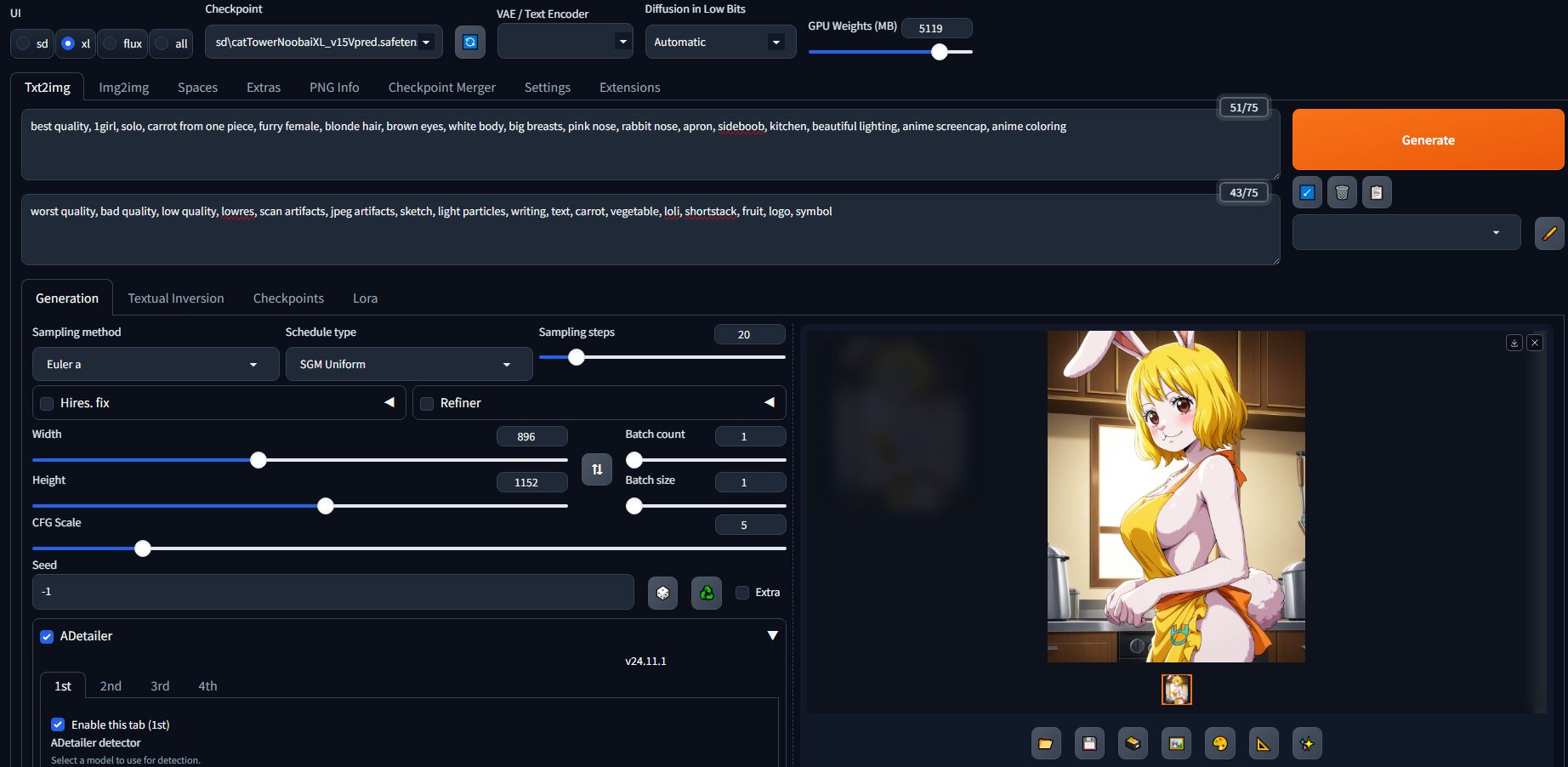
Task: Expand the Refiner section arrow
Action: [x=770, y=402]
